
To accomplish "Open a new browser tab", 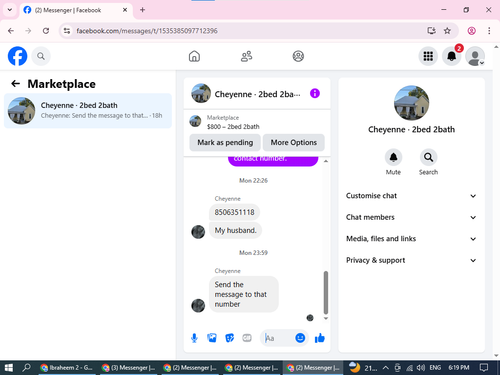I will 143,10.
